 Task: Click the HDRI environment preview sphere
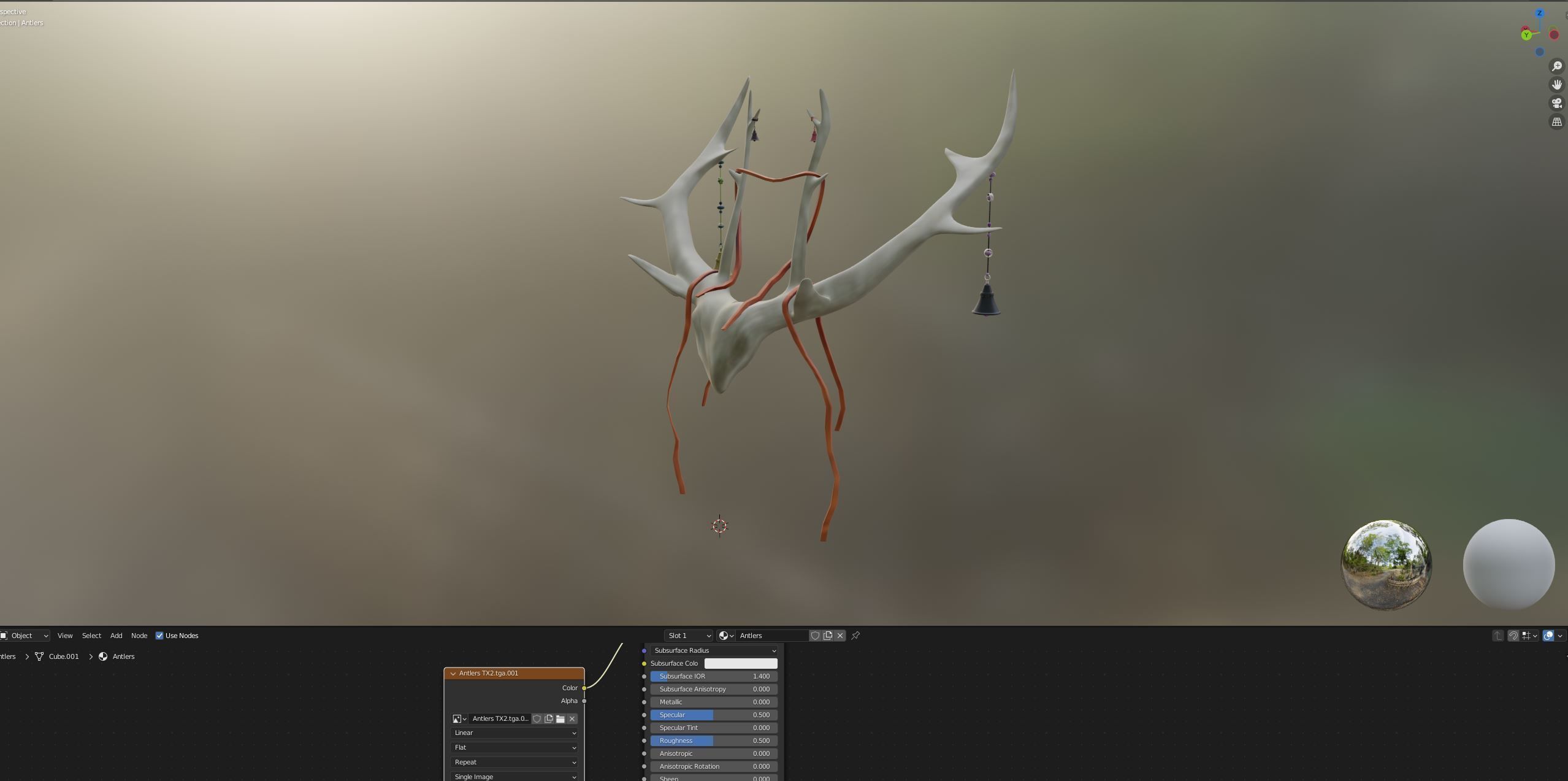point(1386,565)
